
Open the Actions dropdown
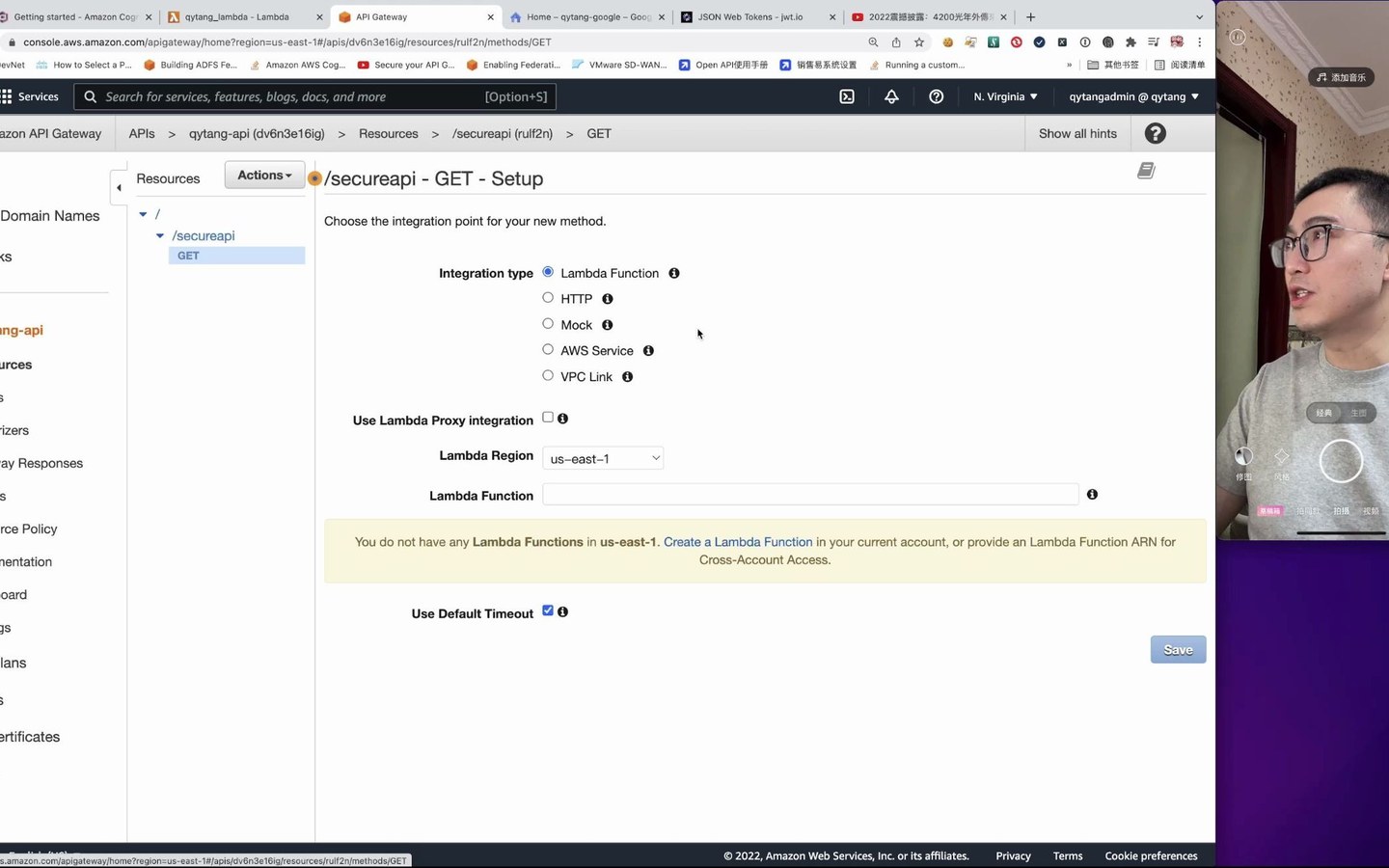[x=264, y=176]
